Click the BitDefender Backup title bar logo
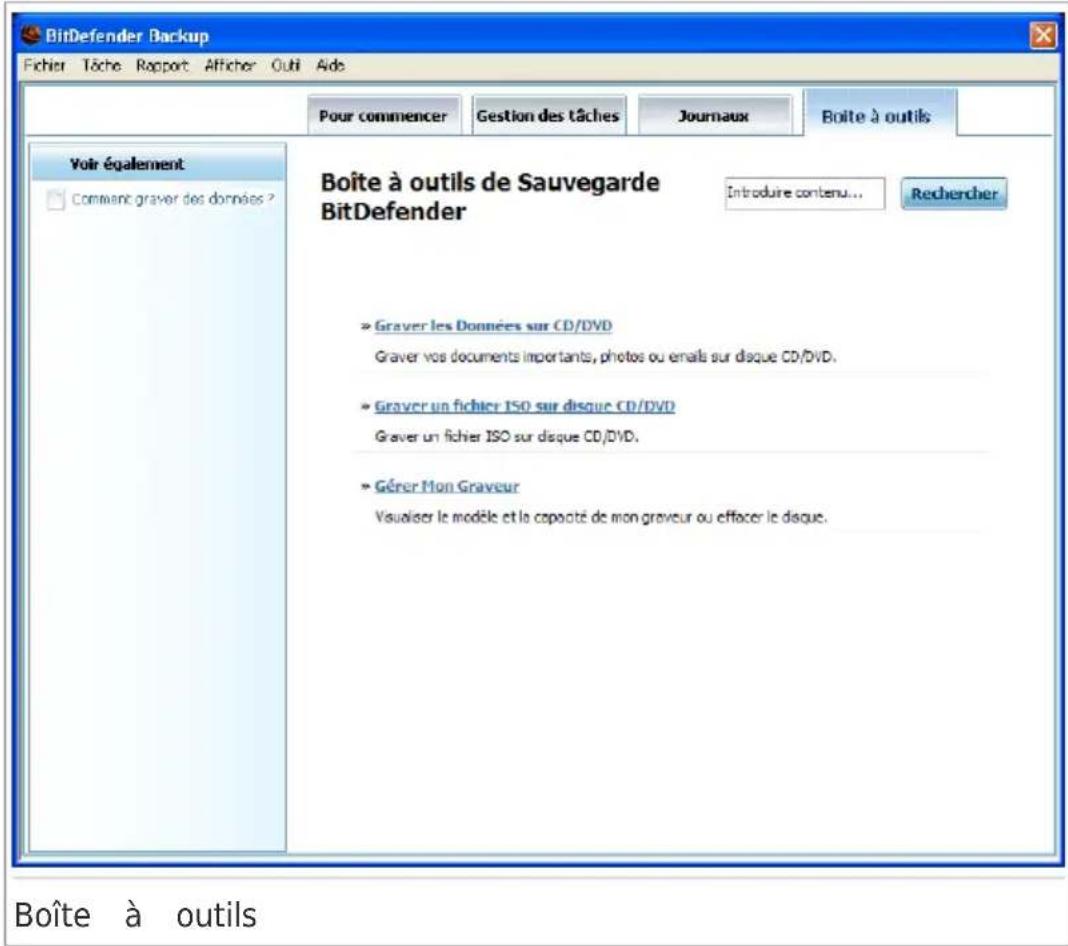This screenshot has height=946, width=1068. (31, 34)
